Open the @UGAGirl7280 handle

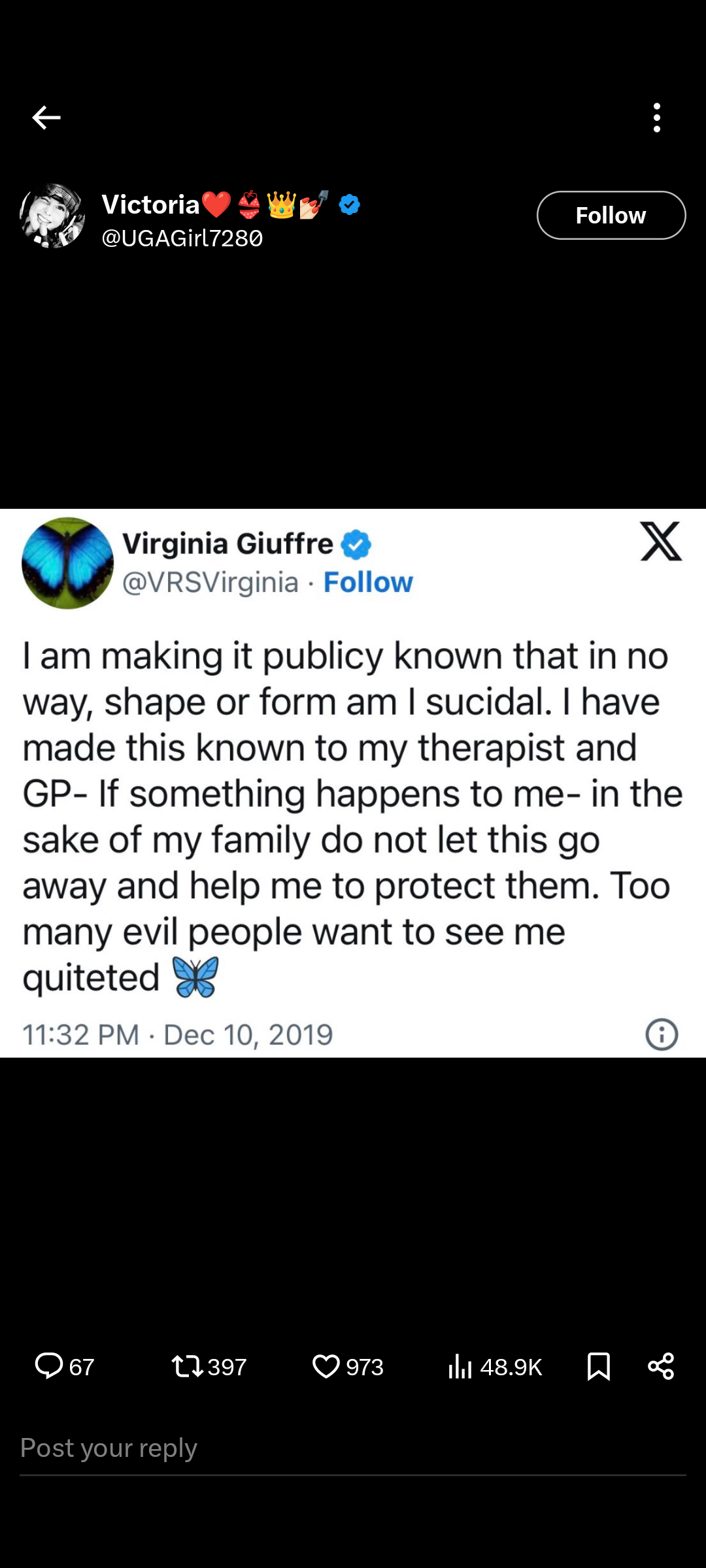(x=182, y=238)
